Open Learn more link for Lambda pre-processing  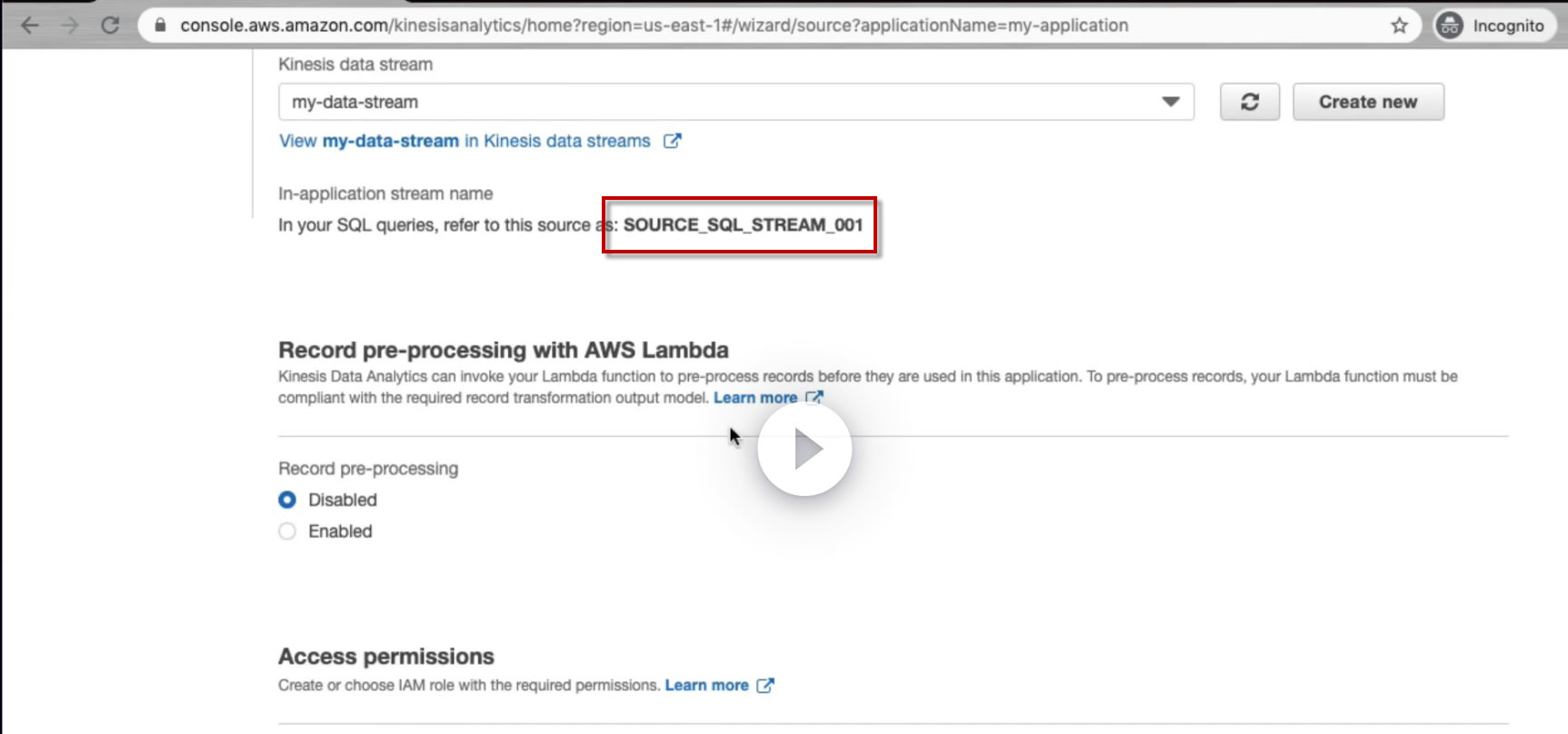[x=755, y=398]
